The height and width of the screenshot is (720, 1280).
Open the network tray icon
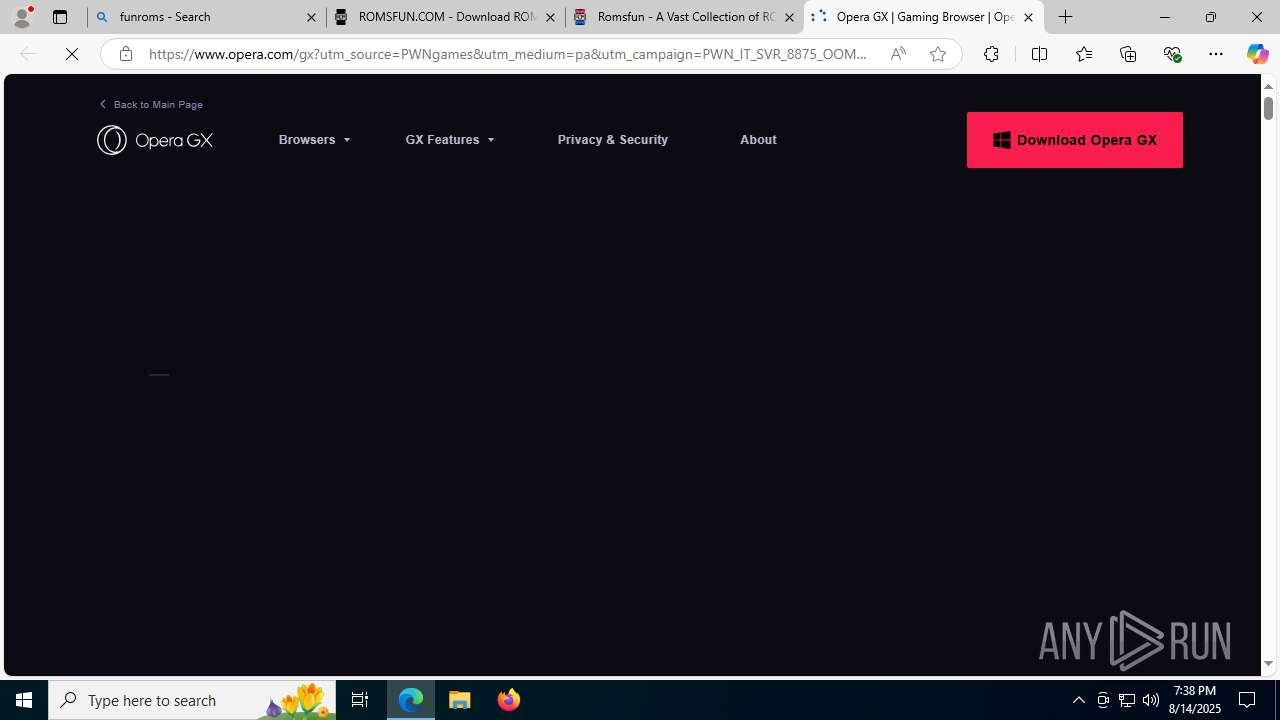1127,700
